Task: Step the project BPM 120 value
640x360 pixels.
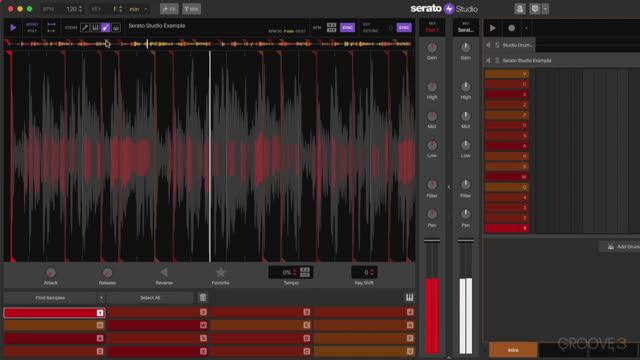Action: pyautogui.click(x=80, y=9)
